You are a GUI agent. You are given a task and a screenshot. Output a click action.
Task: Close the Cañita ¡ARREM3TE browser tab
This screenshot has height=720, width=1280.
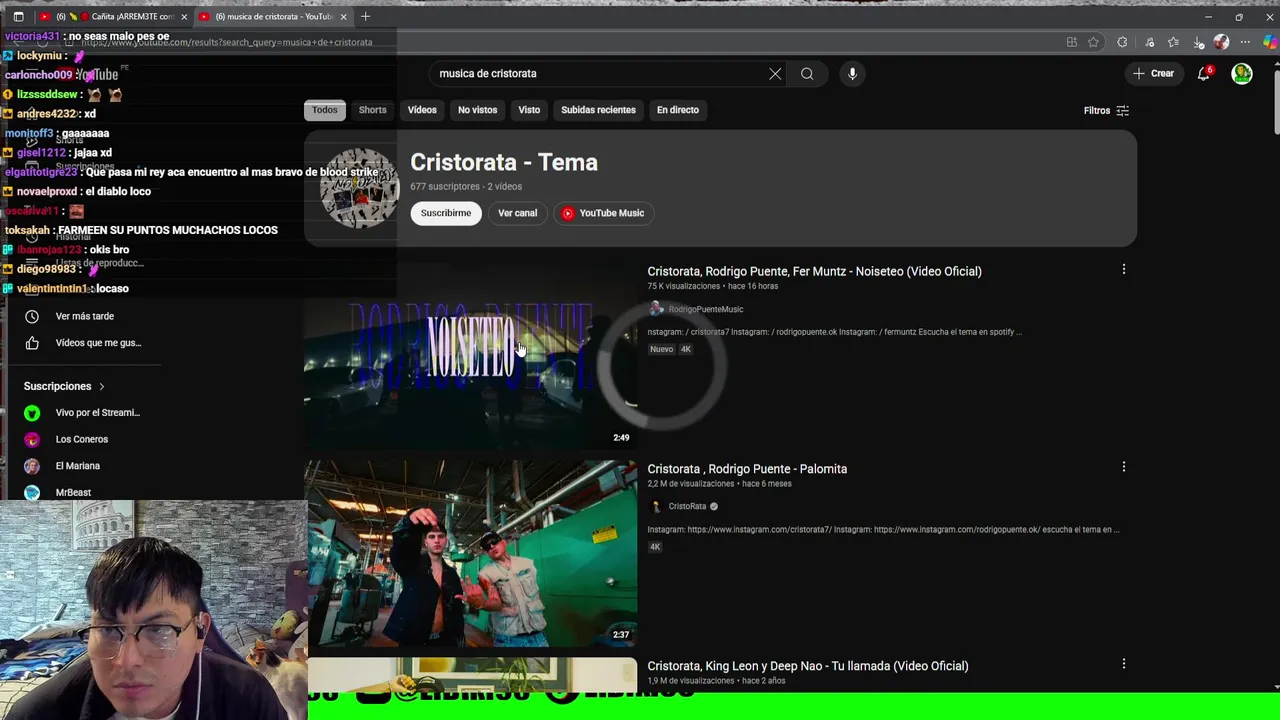point(184,17)
